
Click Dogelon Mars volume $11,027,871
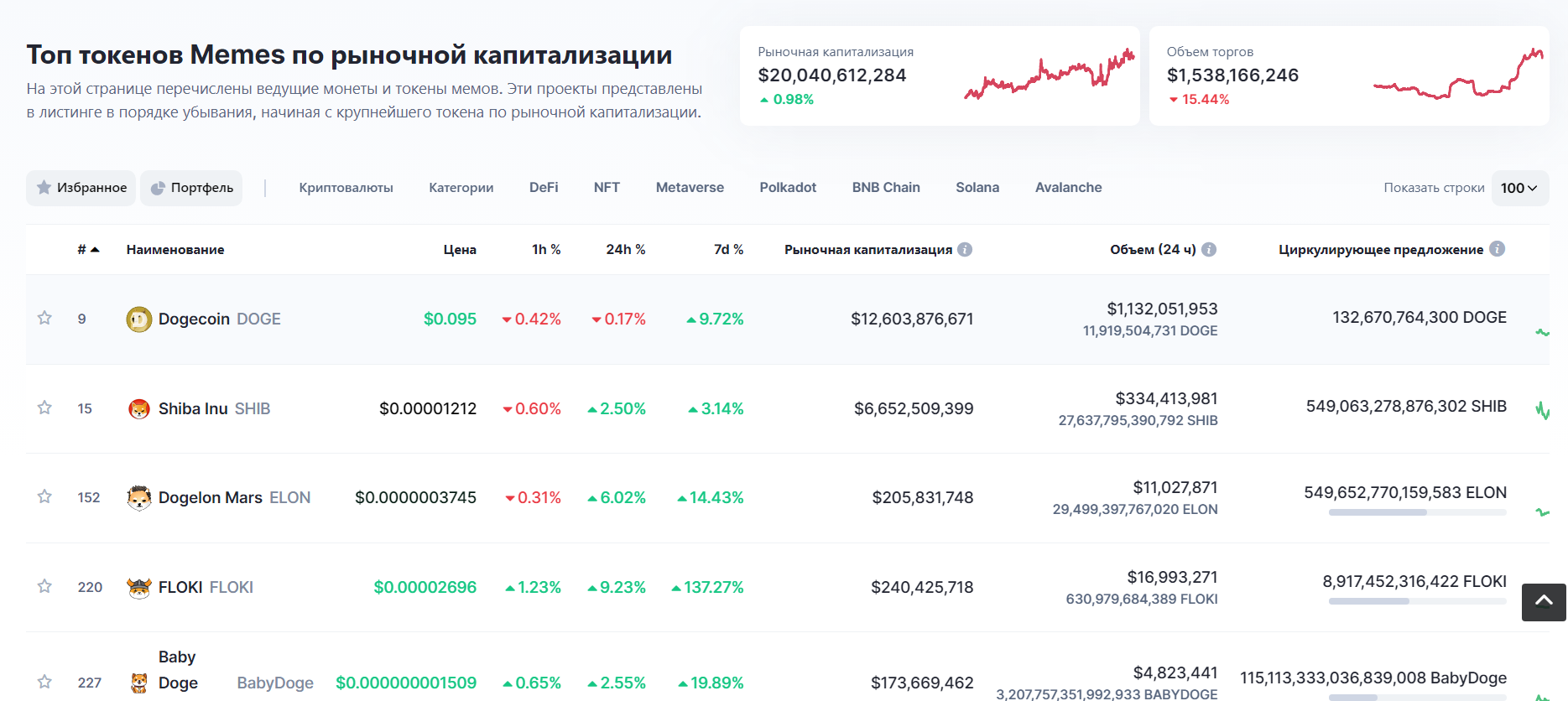click(1175, 487)
